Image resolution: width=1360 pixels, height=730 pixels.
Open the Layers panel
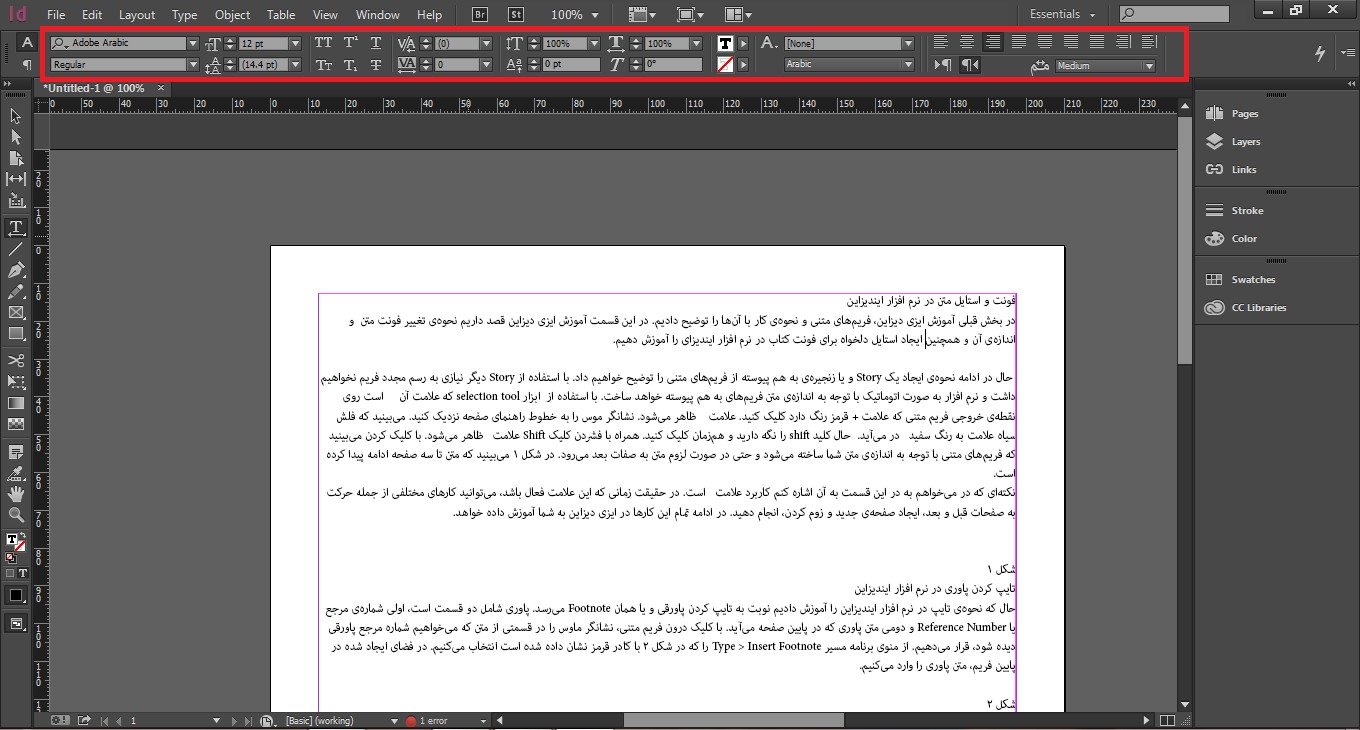[1246, 142]
